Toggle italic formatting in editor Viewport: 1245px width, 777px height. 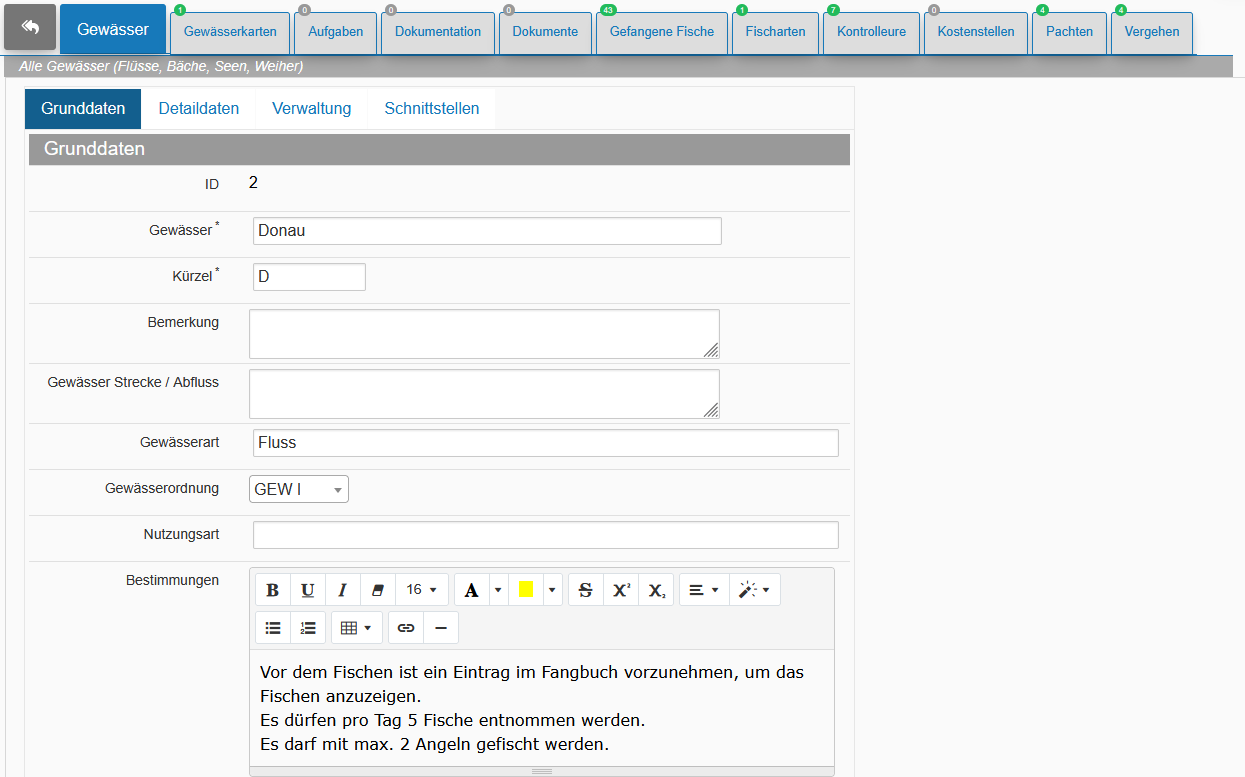pyautogui.click(x=342, y=590)
